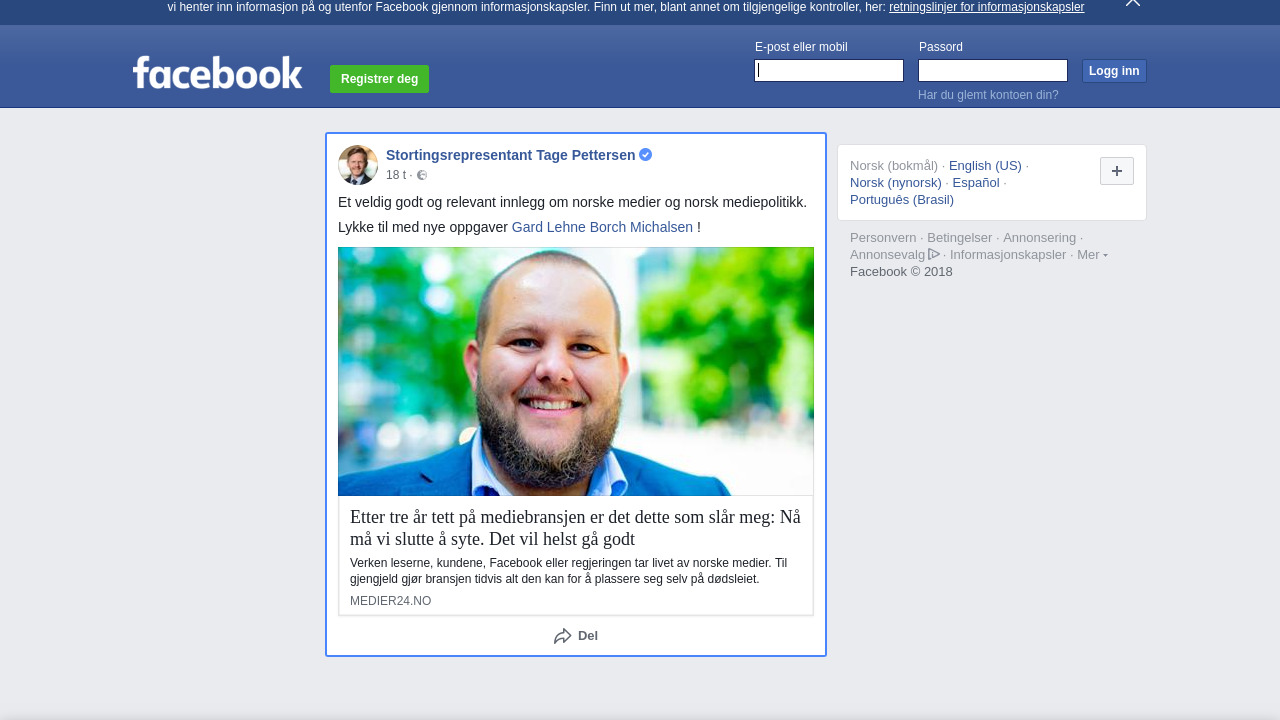Open the retningslinjer for informasjonskapsler link
The image size is (1280, 720).
986,7
